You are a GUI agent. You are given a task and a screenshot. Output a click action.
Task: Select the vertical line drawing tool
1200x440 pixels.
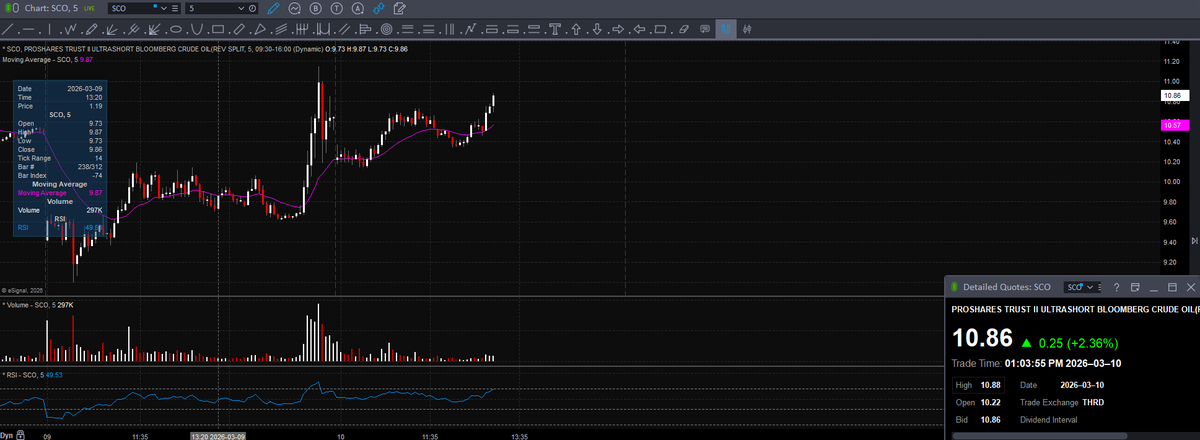(49, 29)
